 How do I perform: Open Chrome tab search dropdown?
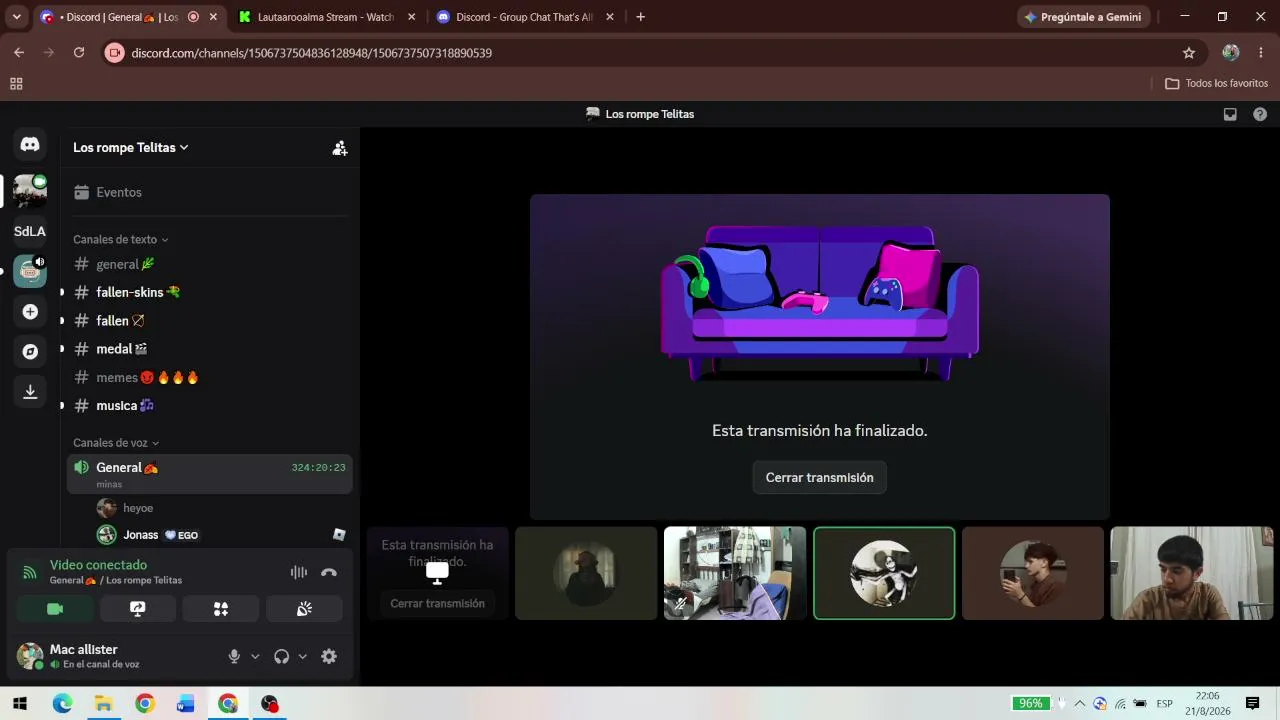click(x=16, y=17)
